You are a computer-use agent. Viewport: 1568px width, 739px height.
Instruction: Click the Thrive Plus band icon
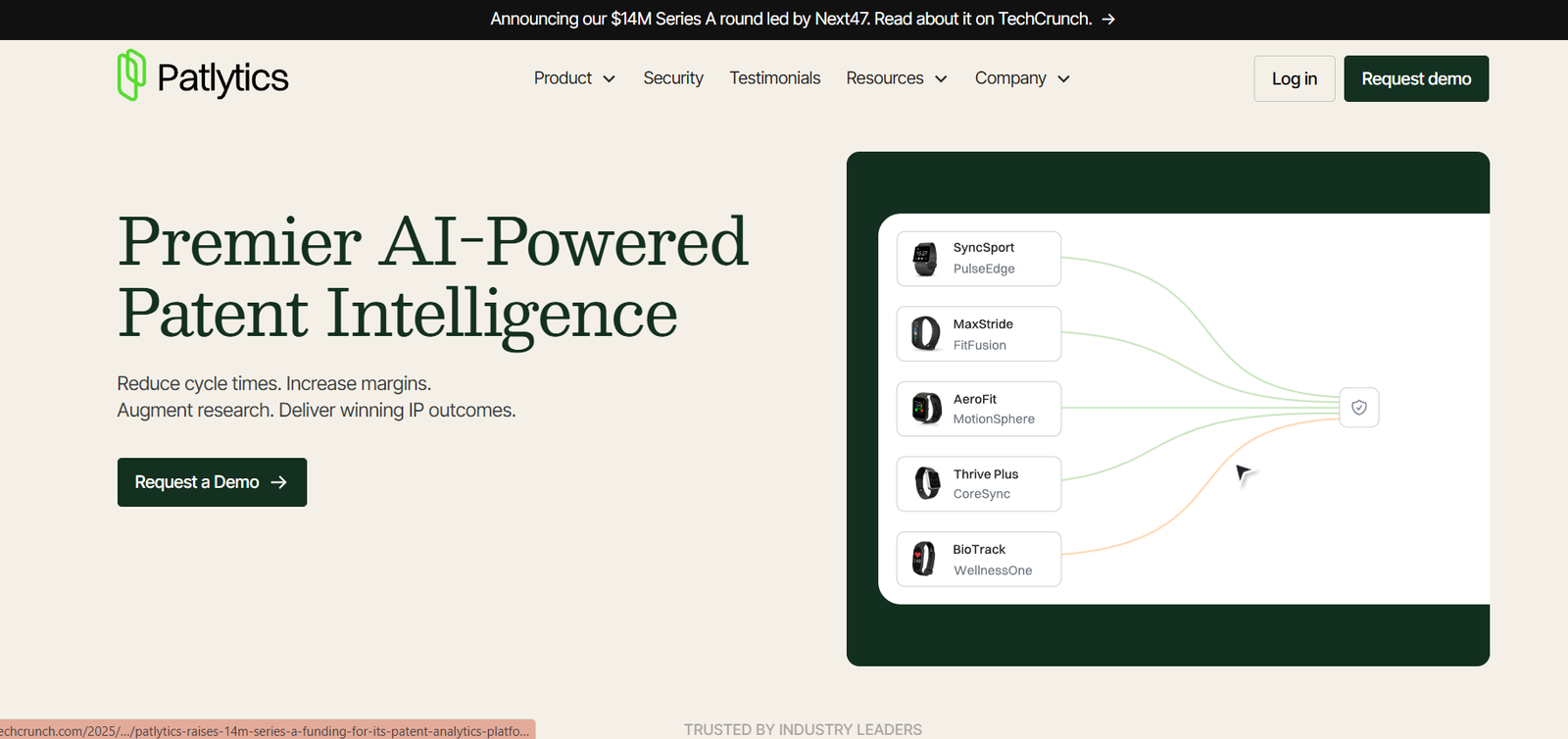coord(926,483)
